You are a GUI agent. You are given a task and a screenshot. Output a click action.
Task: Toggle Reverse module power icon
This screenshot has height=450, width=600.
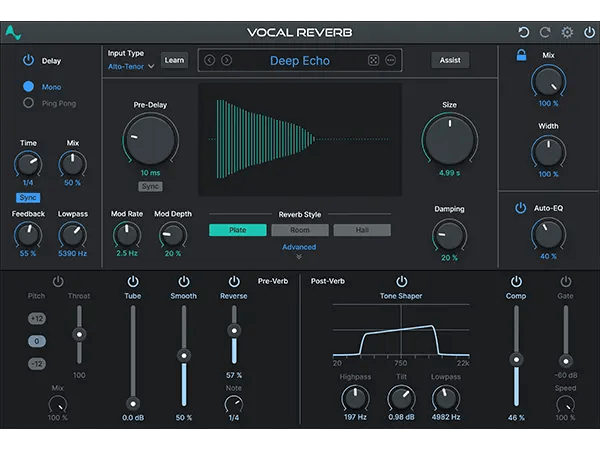234,281
